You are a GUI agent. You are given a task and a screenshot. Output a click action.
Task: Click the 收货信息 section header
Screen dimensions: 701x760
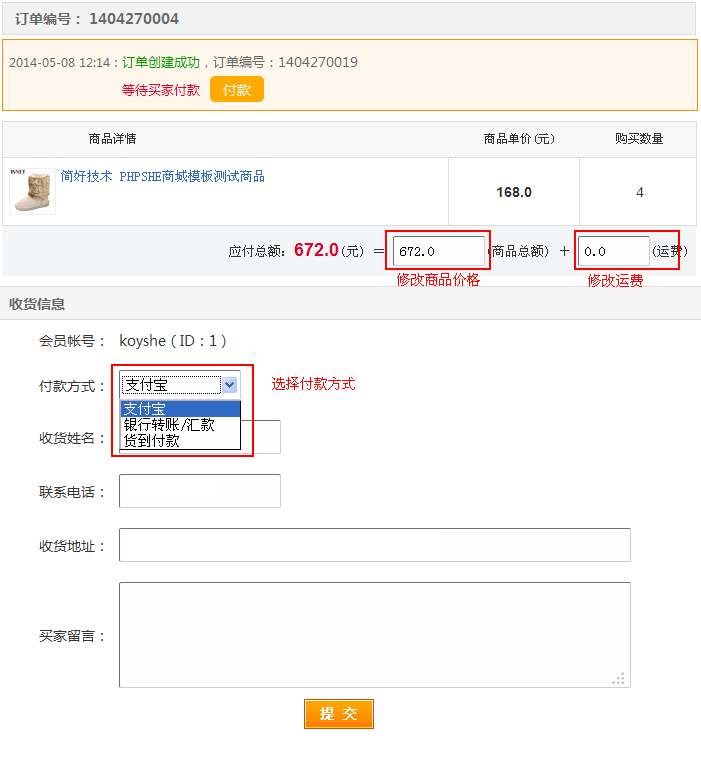click(x=37, y=303)
